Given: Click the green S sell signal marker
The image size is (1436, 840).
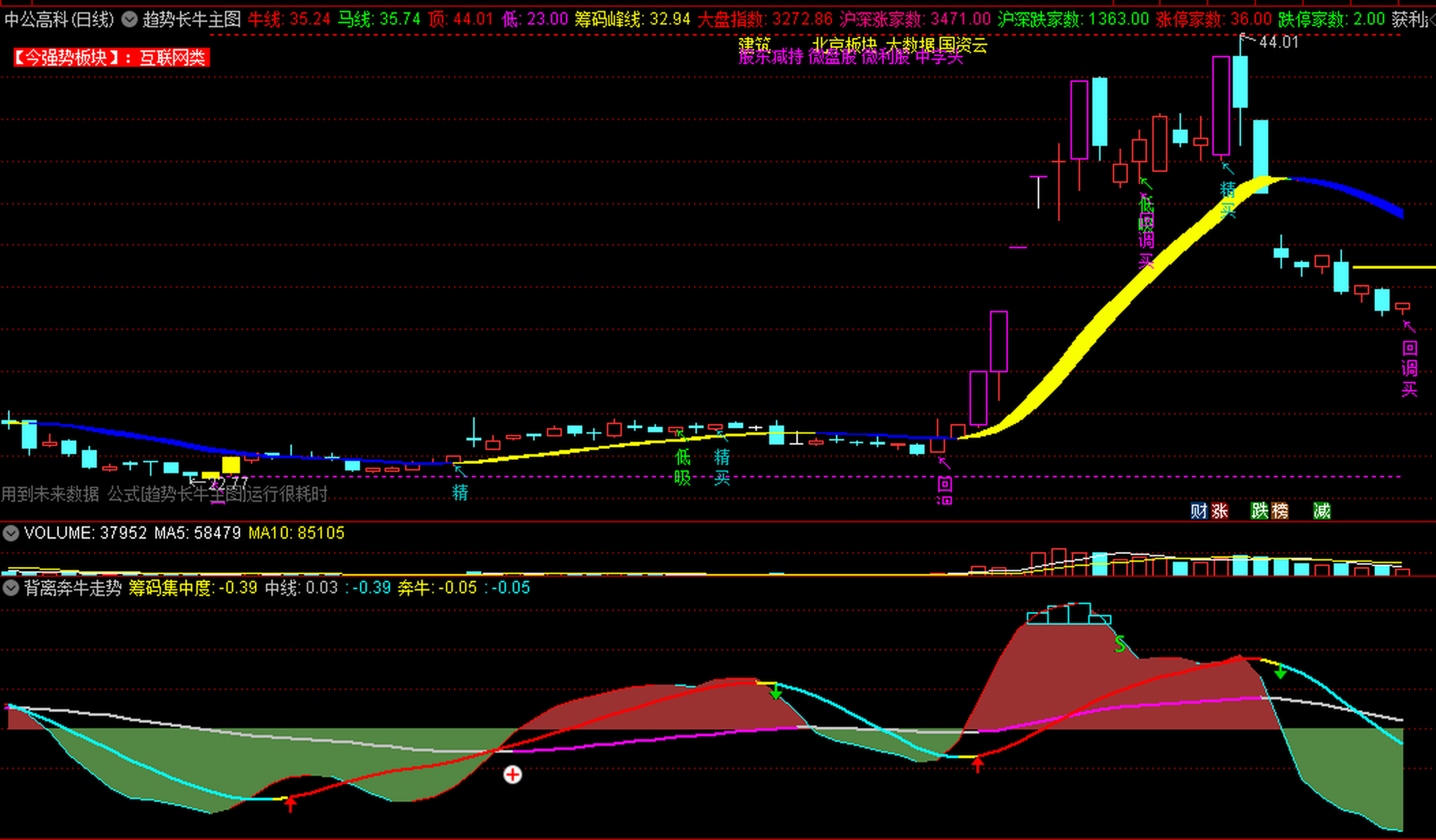Looking at the screenshot, I should point(1120,644).
